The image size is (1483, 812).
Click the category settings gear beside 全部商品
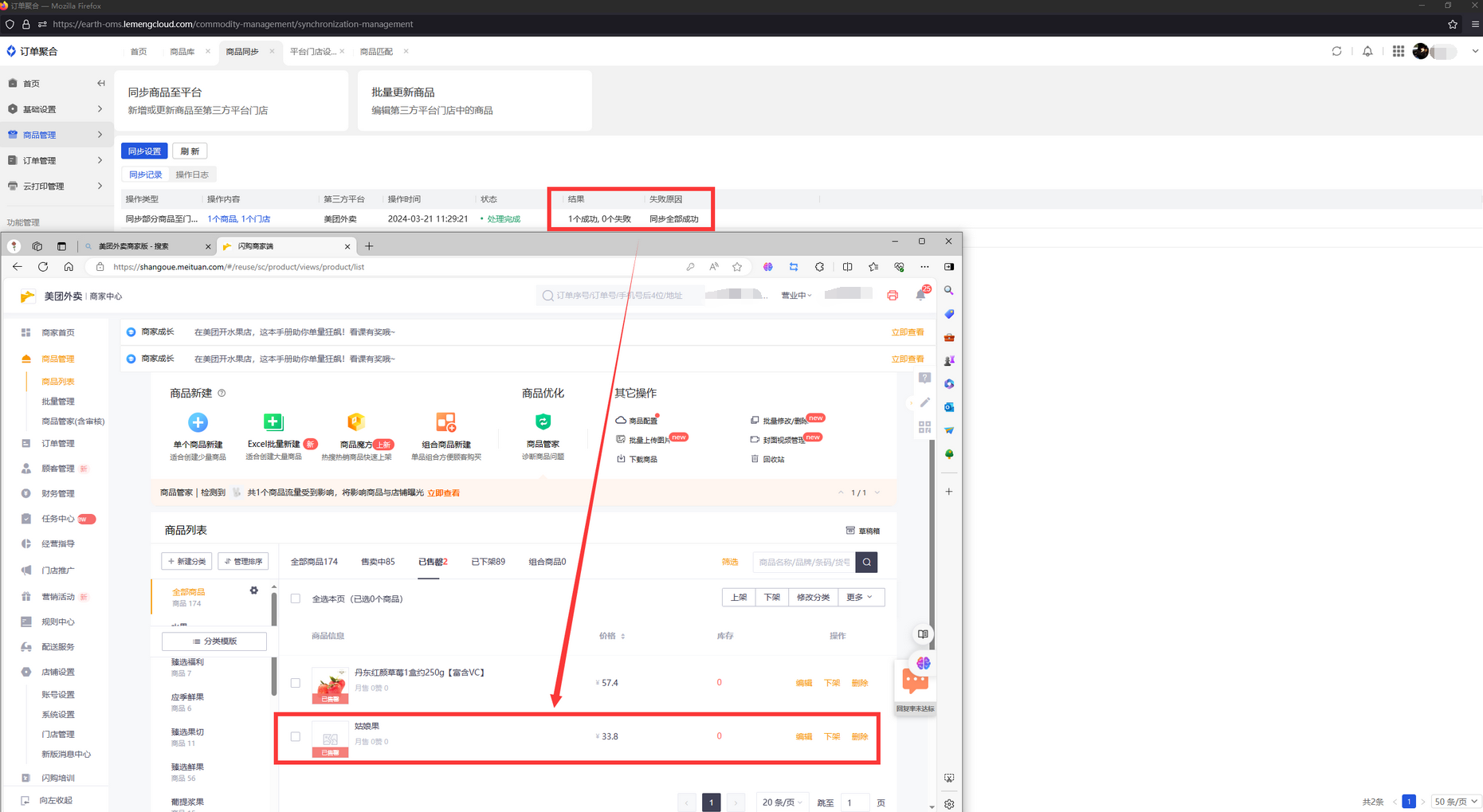[254, 590]
